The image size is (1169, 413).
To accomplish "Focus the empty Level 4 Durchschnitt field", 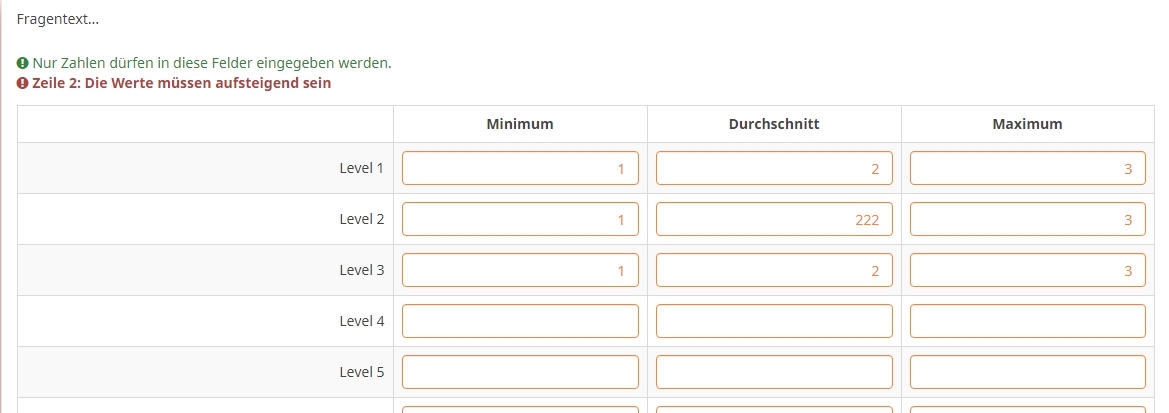I will pyautogui.click(x=774, y=321).
